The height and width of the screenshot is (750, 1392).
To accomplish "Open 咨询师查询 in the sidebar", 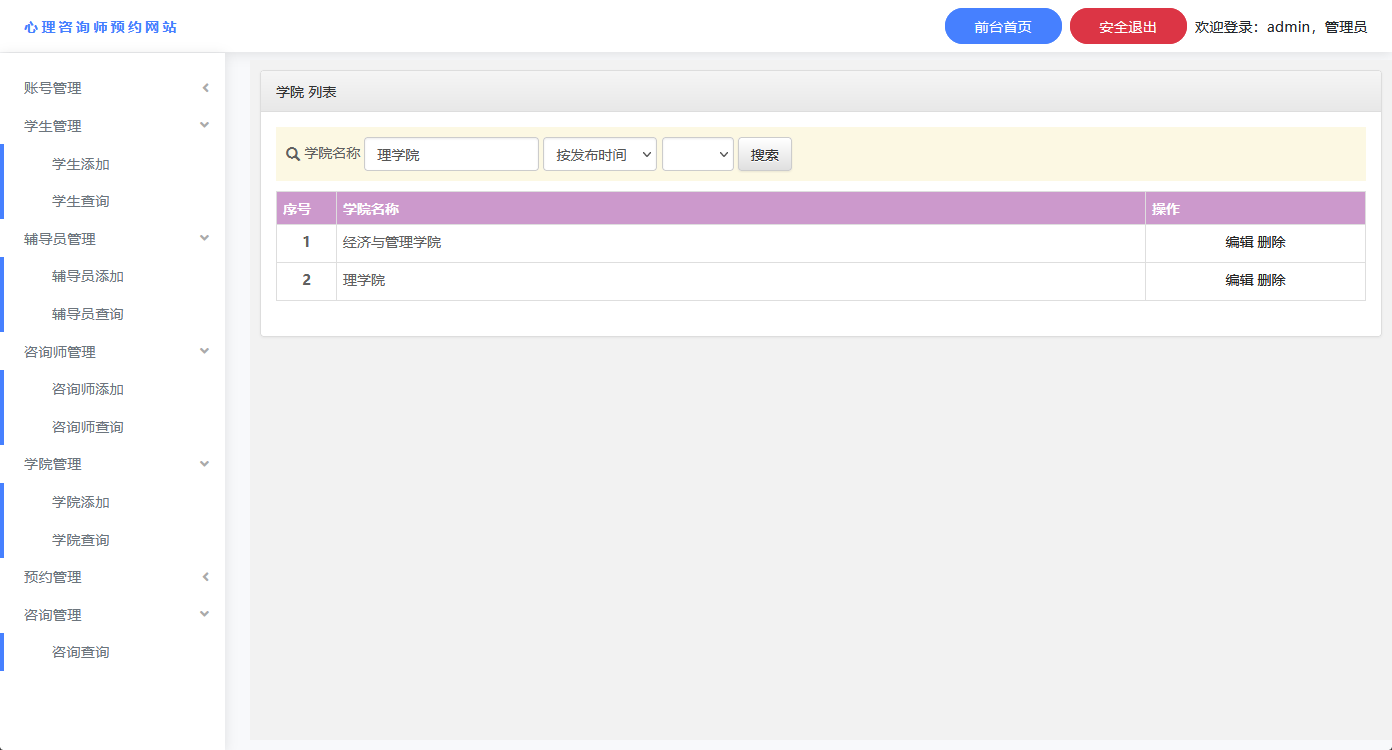I will tap(88, 427).
